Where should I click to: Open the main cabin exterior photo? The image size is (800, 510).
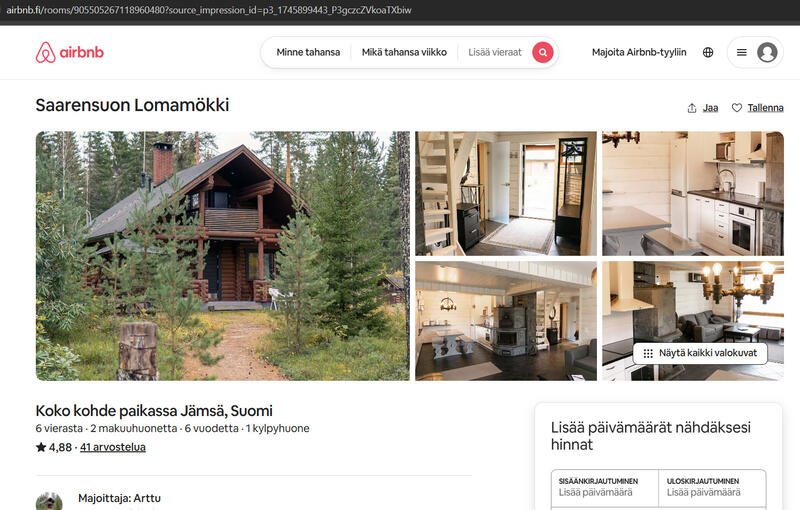[222, 256]
